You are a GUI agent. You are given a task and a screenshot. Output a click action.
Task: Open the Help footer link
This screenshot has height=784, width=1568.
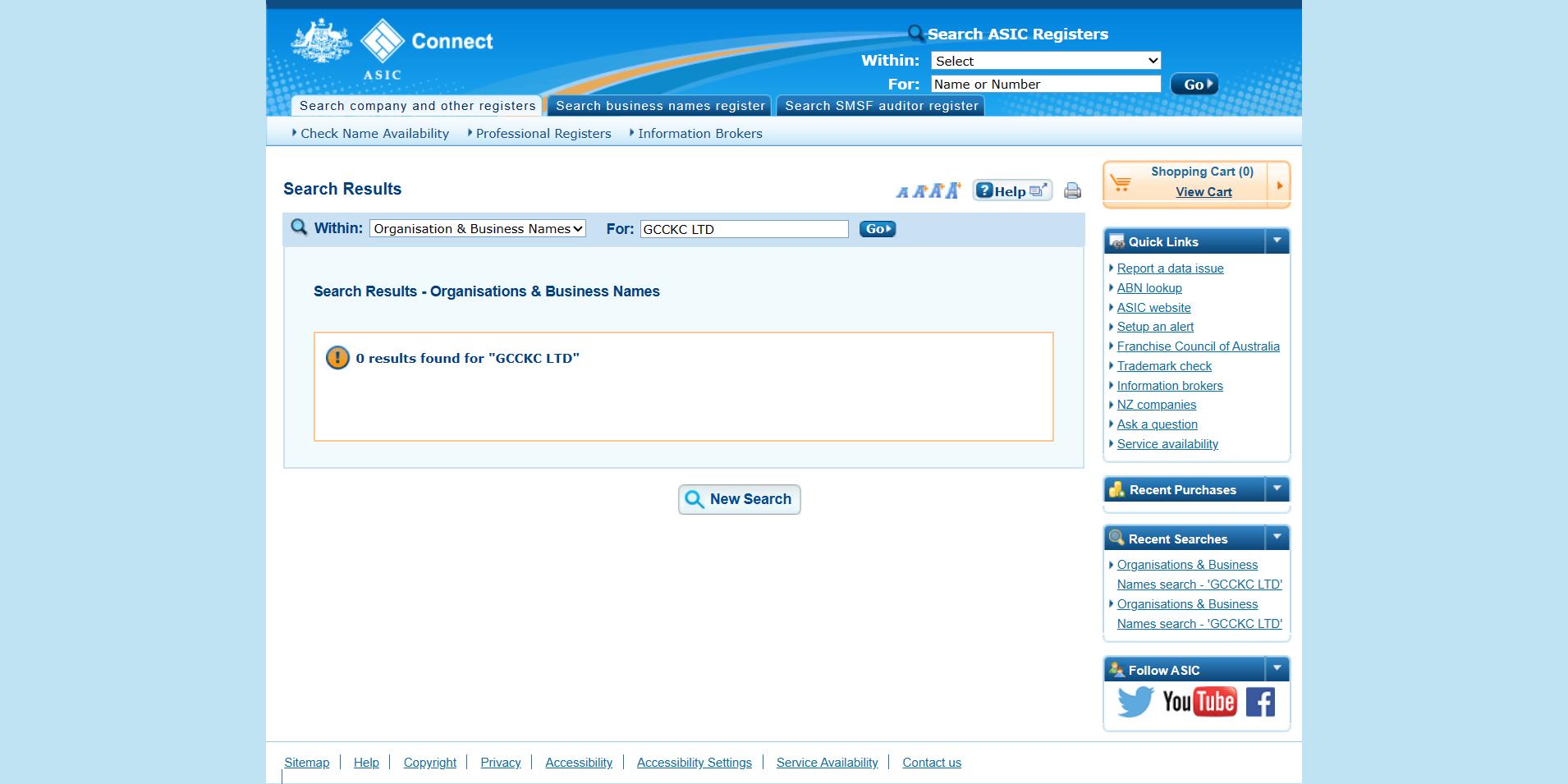click(x=366, y=763)
